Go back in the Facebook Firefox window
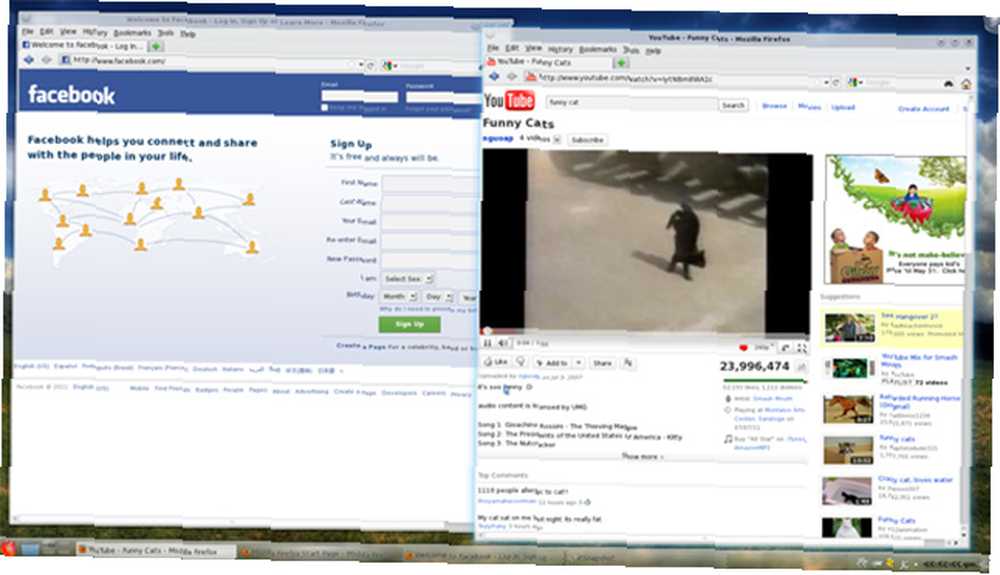The width and height of the screenshot is (1000, 575). [x=29, y=60]
